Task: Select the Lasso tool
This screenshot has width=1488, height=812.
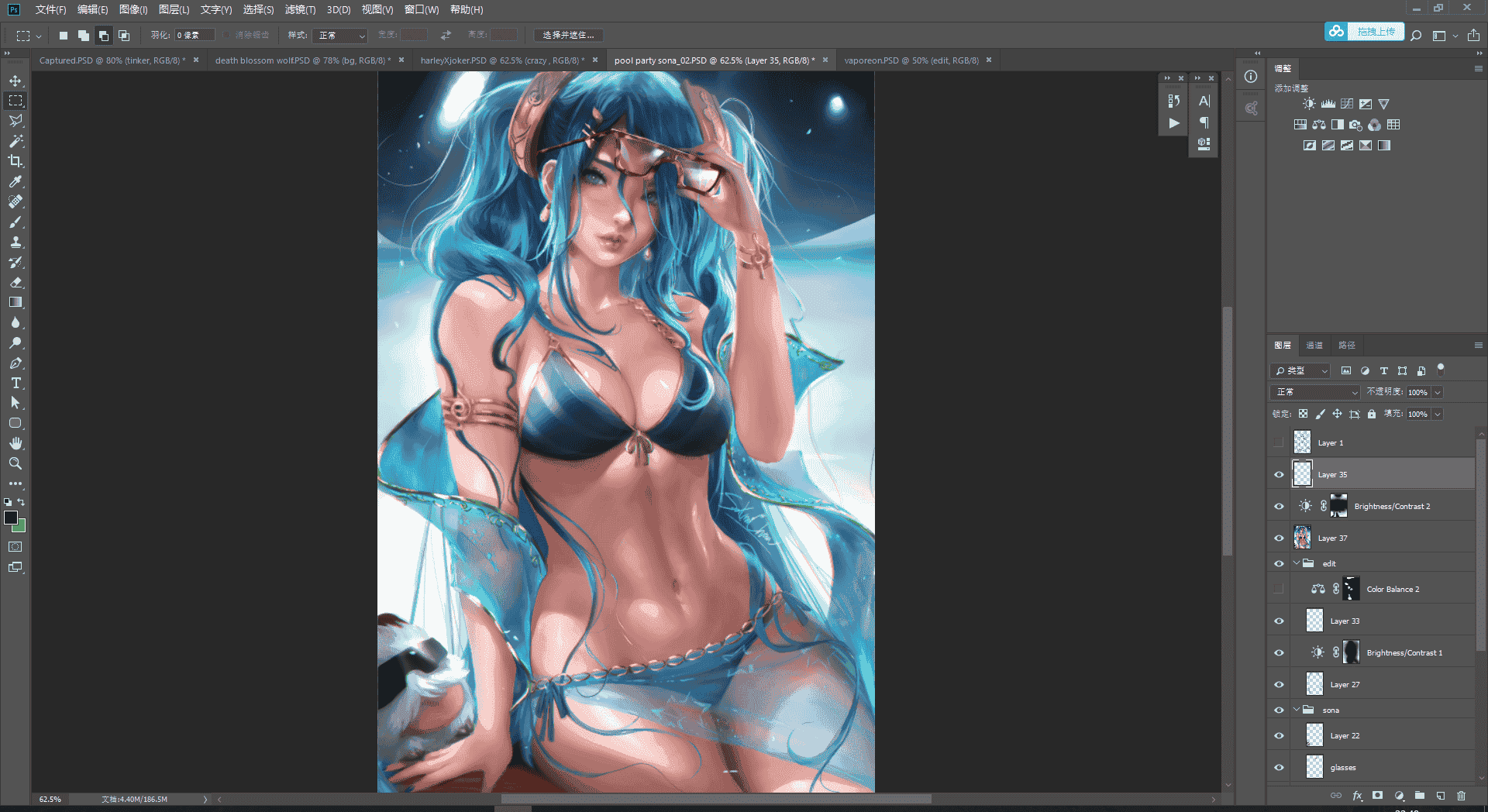Action: tap(15, 121)
